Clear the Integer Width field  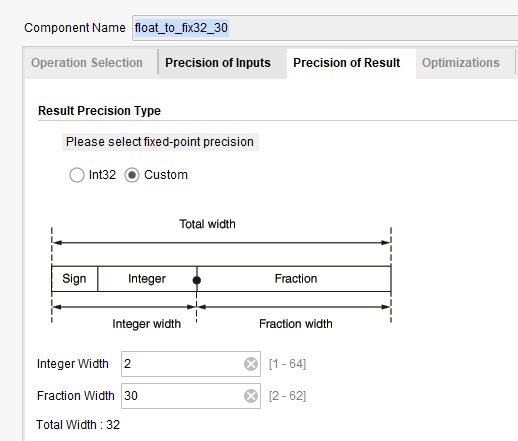pyautogui.click(x=251, y=364)
